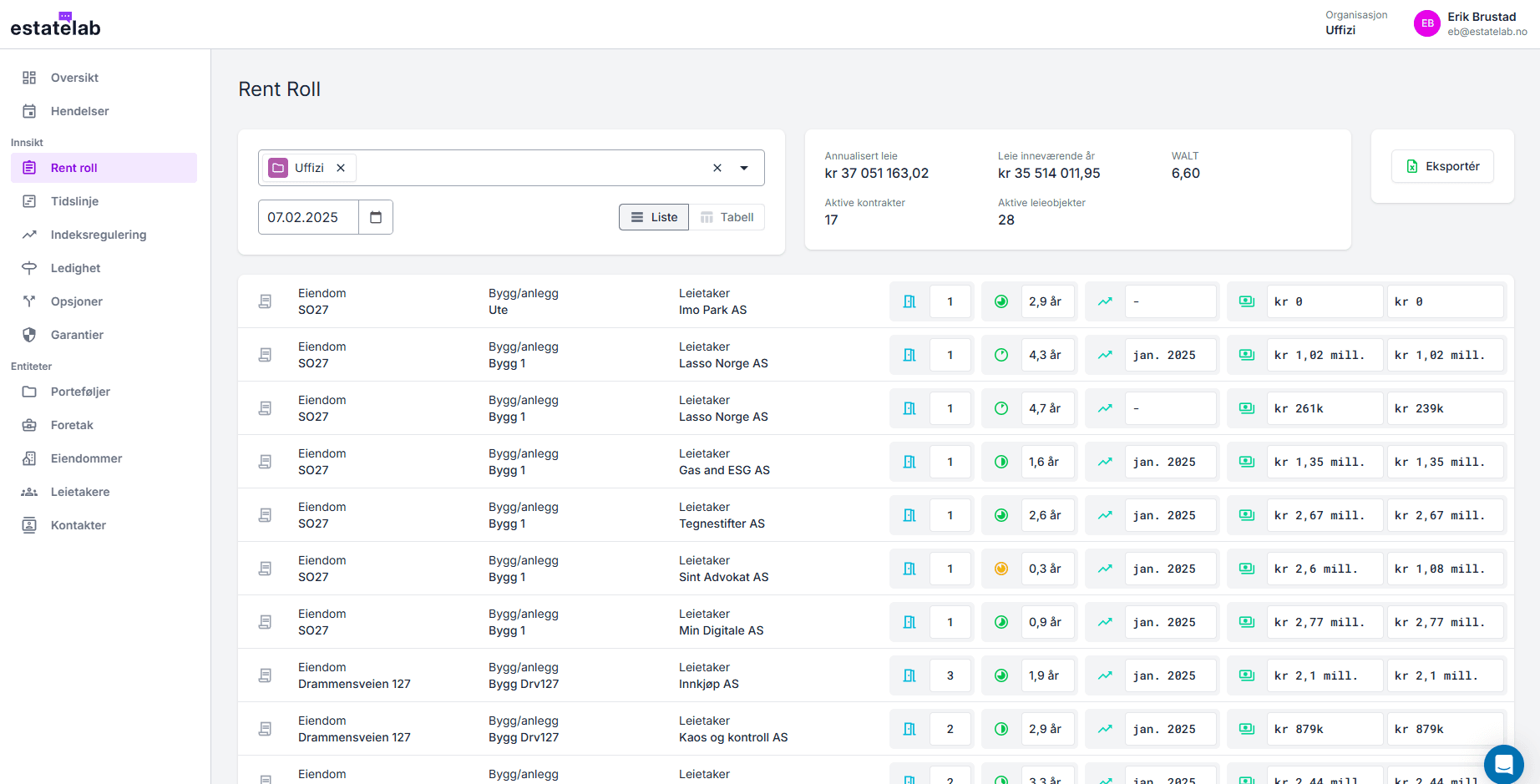This screenshot has width=1540, height=784.
Task: Click the Opsjoner branch icon
Action: pyautogui.click(x=29, y=301)
